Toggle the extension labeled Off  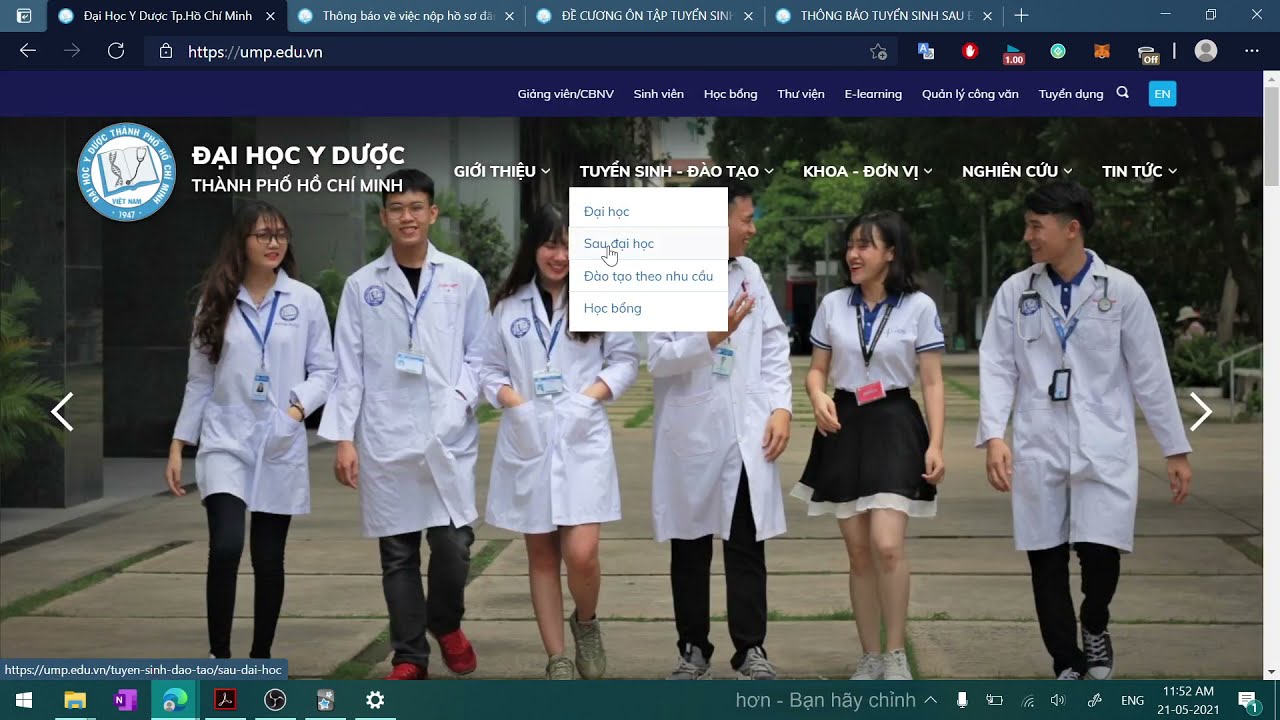[1149, 53]
